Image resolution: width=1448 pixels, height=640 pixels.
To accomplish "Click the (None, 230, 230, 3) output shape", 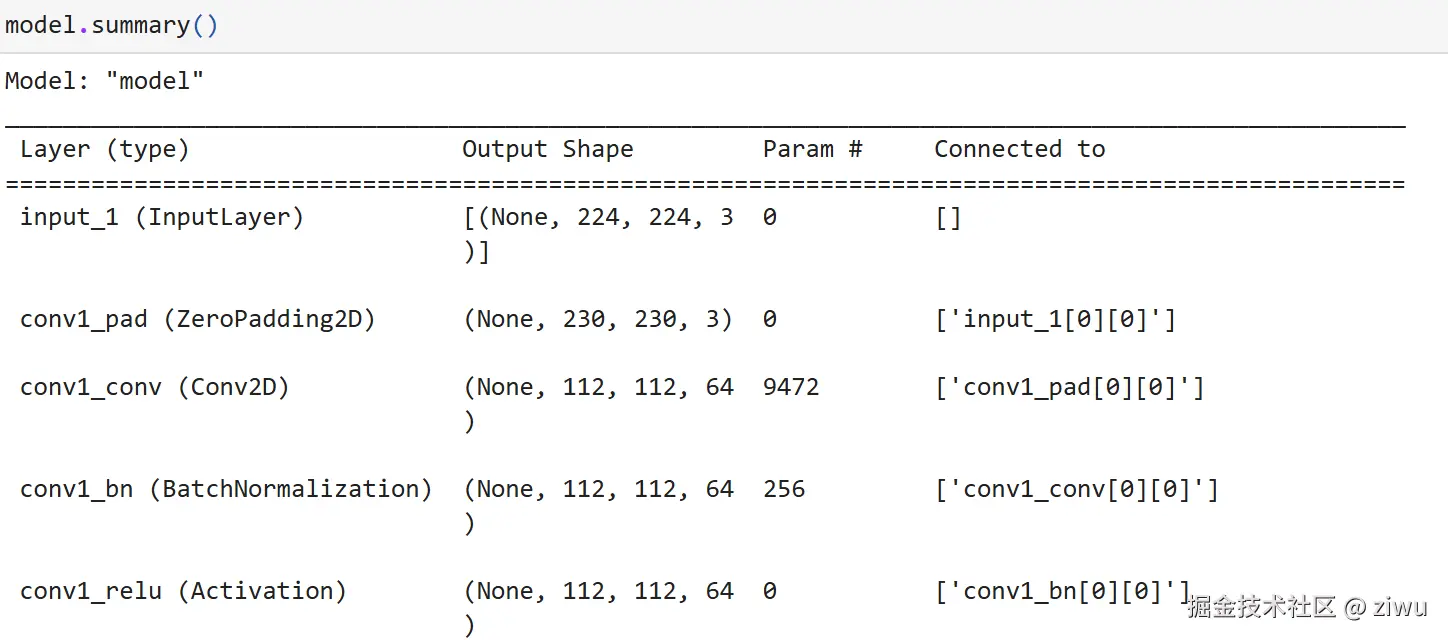I will tap(598, 320).
